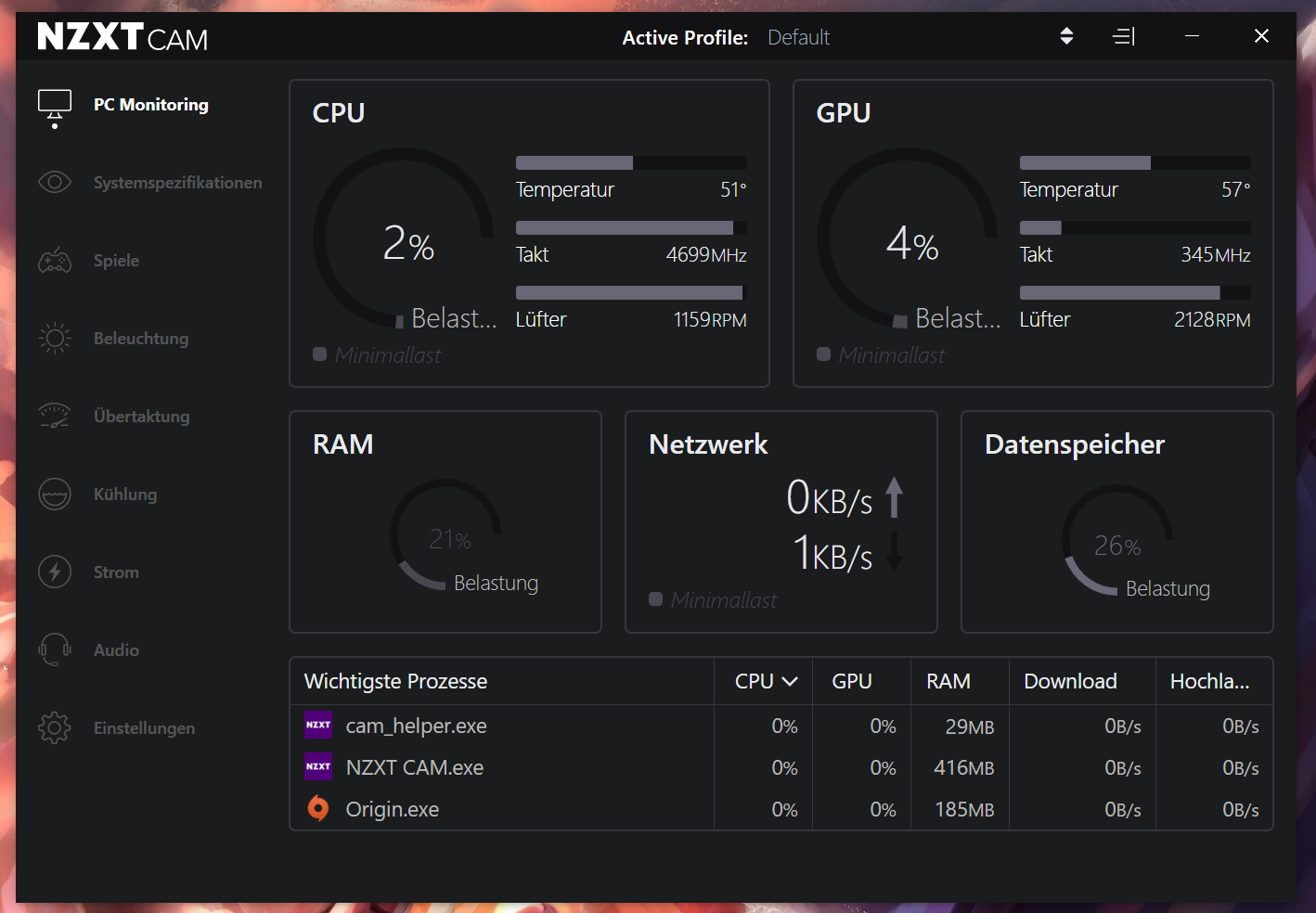Select the Audio menu entry

pyautogui.click(x=116, y=650)
